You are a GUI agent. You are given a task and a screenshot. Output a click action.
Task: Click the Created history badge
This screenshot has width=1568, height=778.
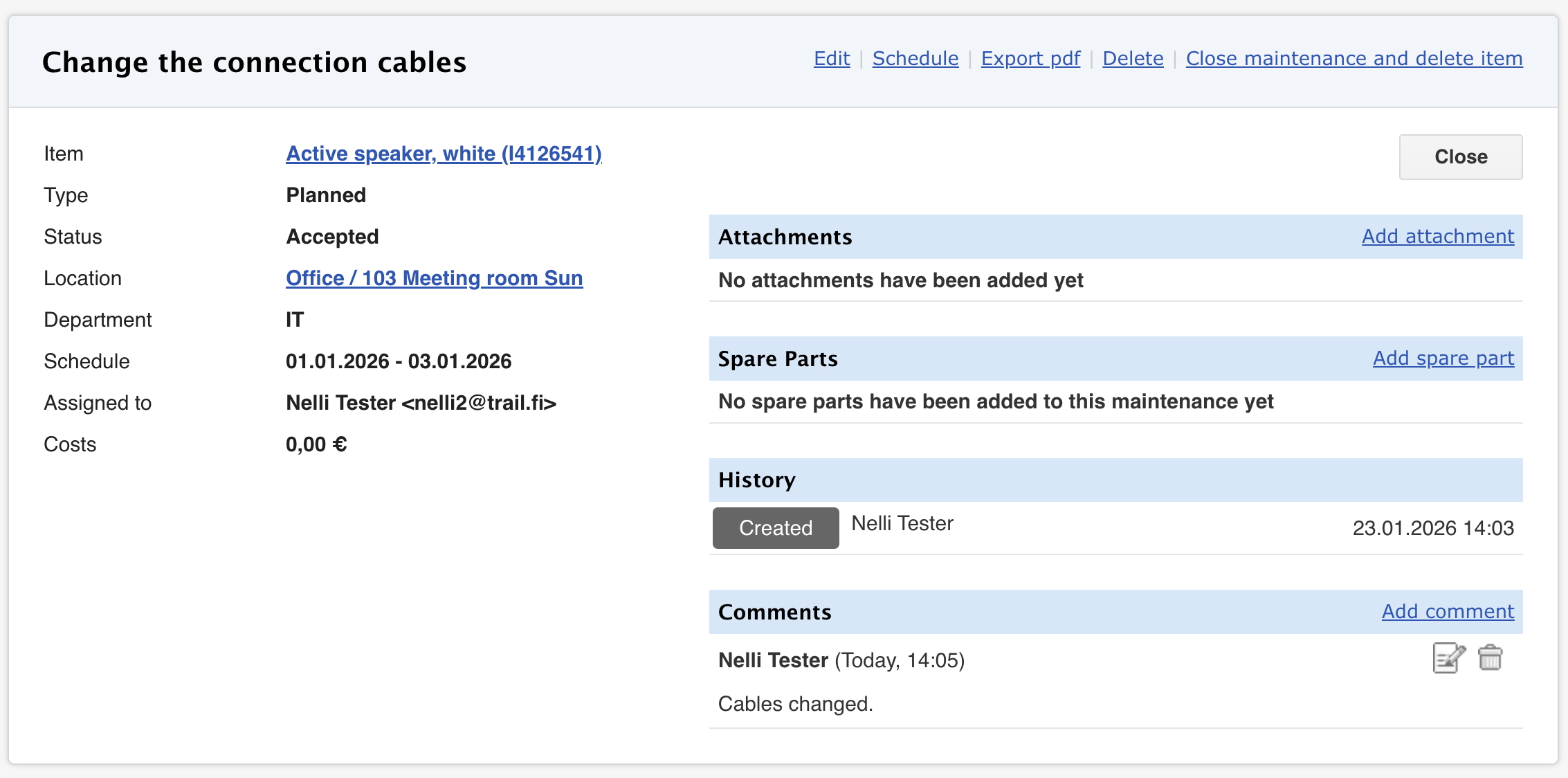775,528
